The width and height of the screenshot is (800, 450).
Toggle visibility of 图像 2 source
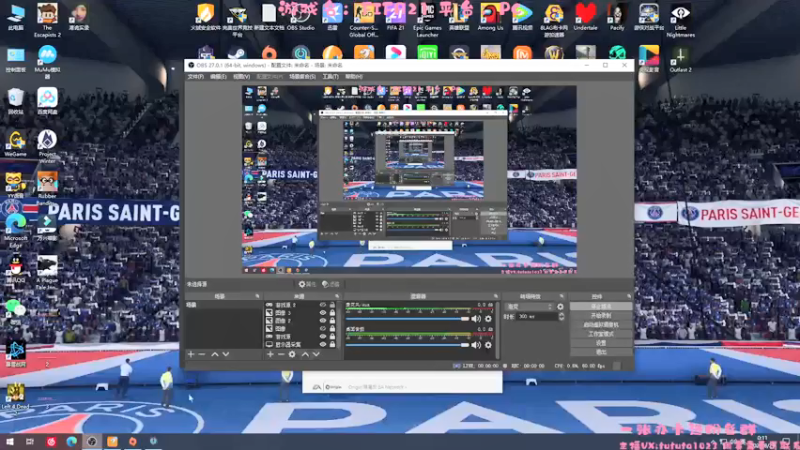(322, 320)
